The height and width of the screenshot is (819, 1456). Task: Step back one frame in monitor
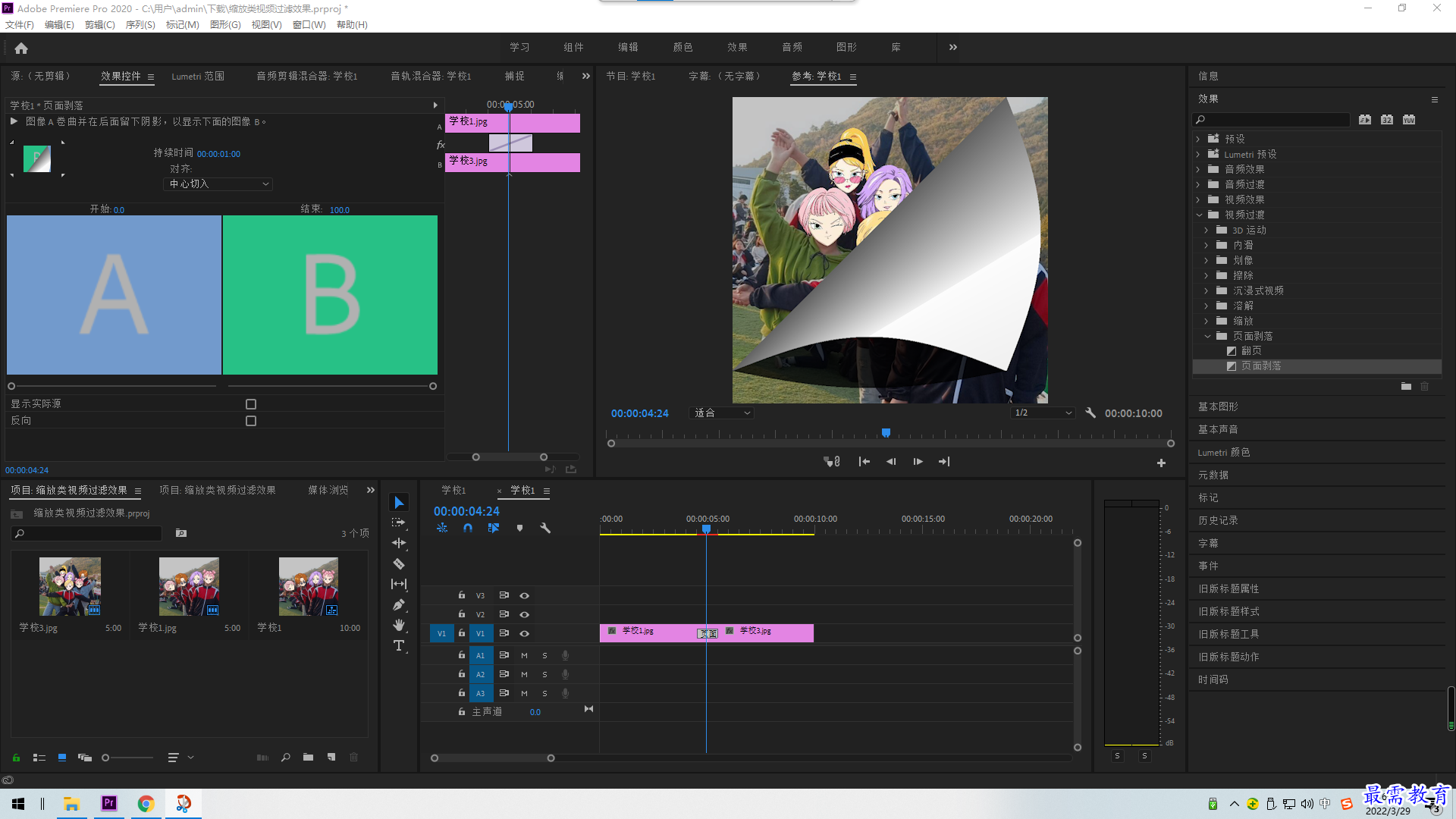[891, 462]
